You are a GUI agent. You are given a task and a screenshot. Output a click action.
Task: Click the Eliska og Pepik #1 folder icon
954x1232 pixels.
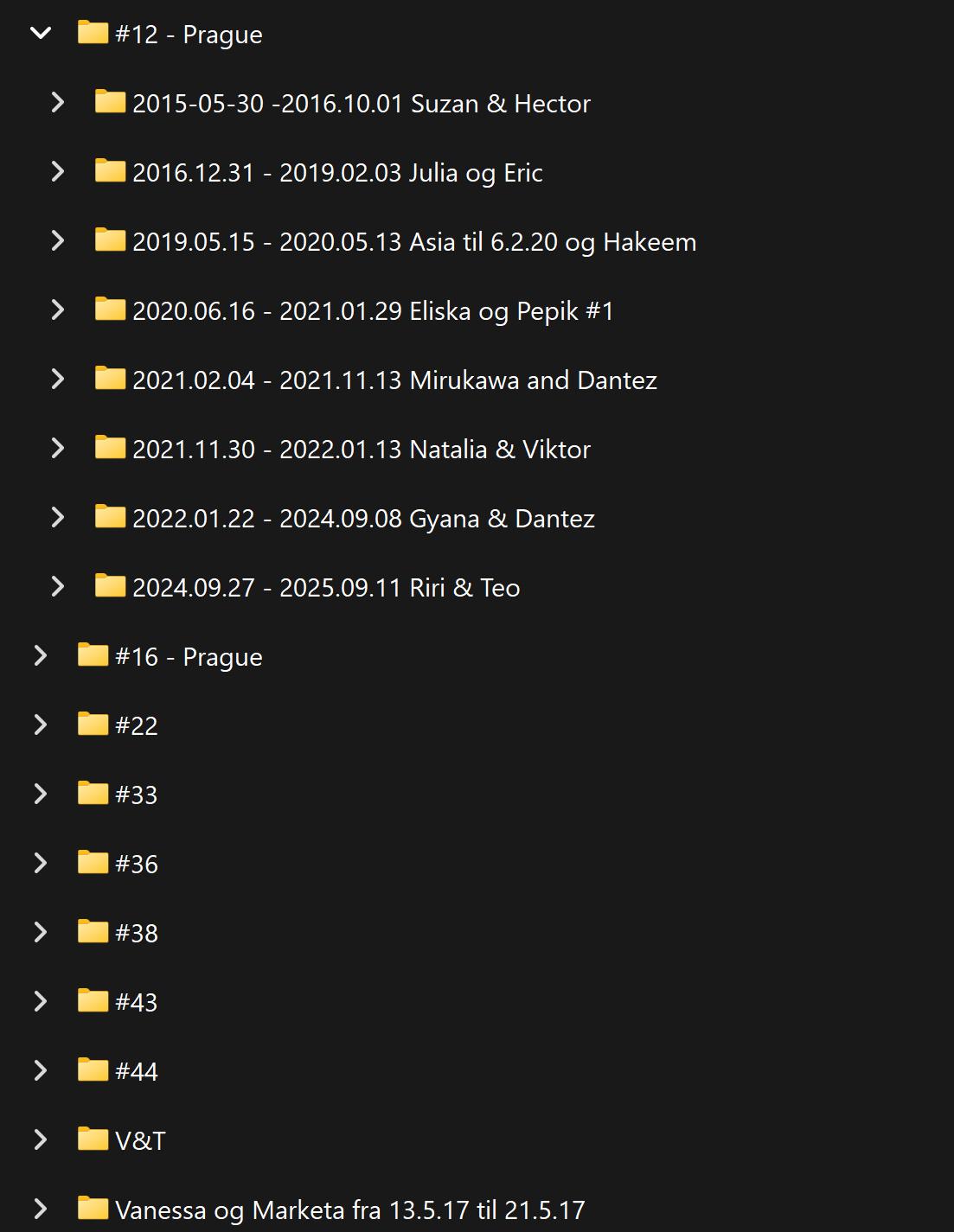[x=110, y=310]
